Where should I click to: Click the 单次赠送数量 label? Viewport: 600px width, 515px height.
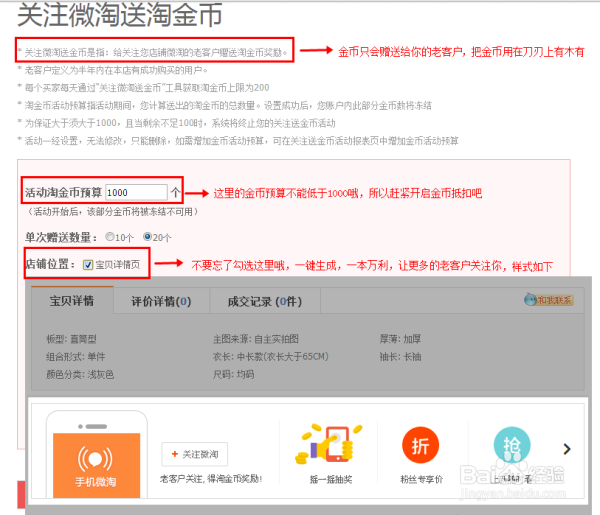click(x=60, y=237)
